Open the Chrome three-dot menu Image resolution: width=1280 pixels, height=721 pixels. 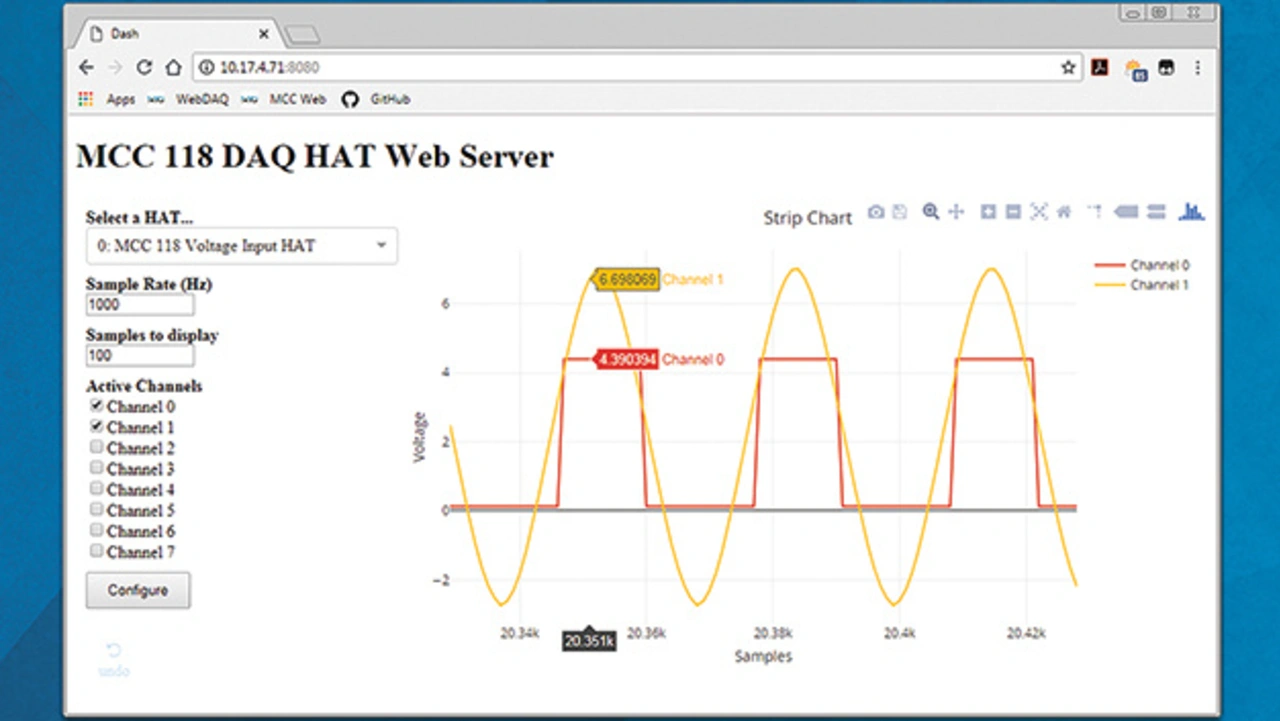tap(1197, 68)
